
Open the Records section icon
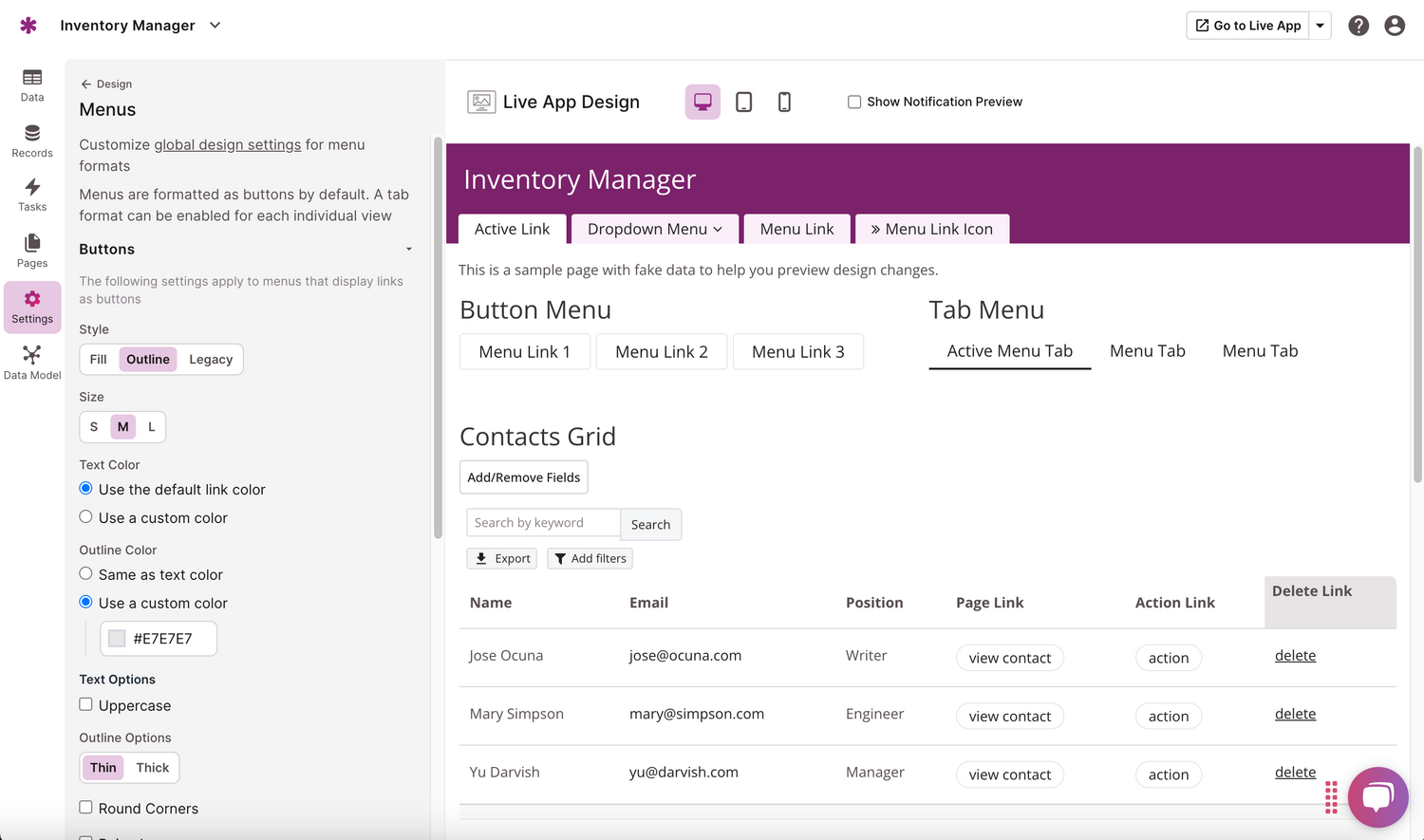(x=32, y=140)
